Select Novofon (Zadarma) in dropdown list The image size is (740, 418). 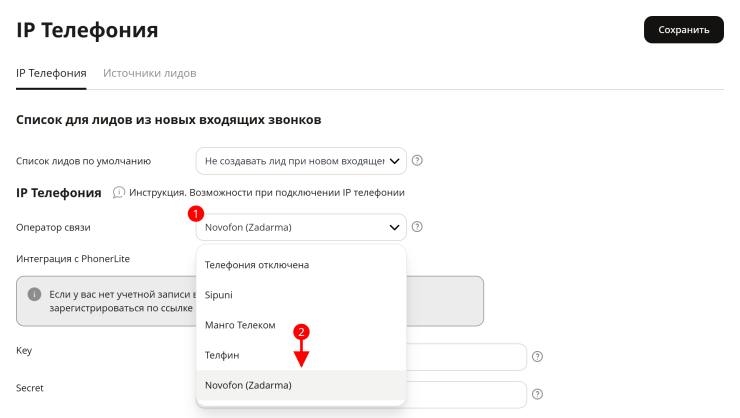[301, 385]
